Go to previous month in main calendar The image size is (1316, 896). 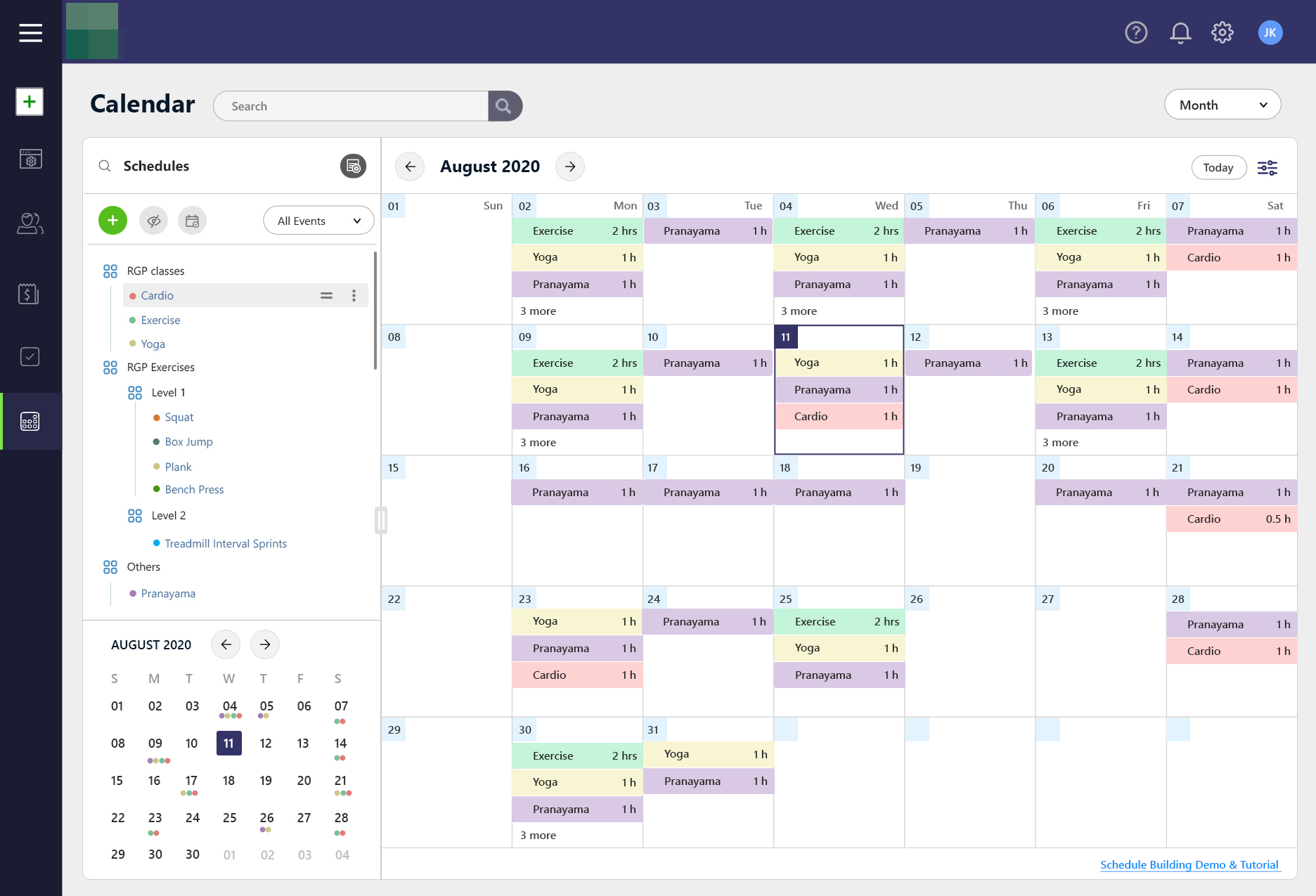pyautogui.click(x=410, y=167)
